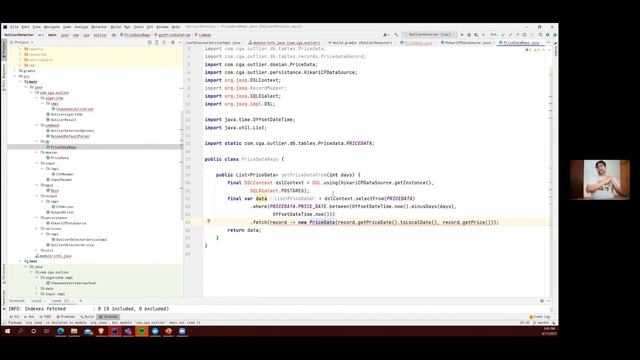Select HikariCPDataSource in the project tree

[x=68, y=223]
